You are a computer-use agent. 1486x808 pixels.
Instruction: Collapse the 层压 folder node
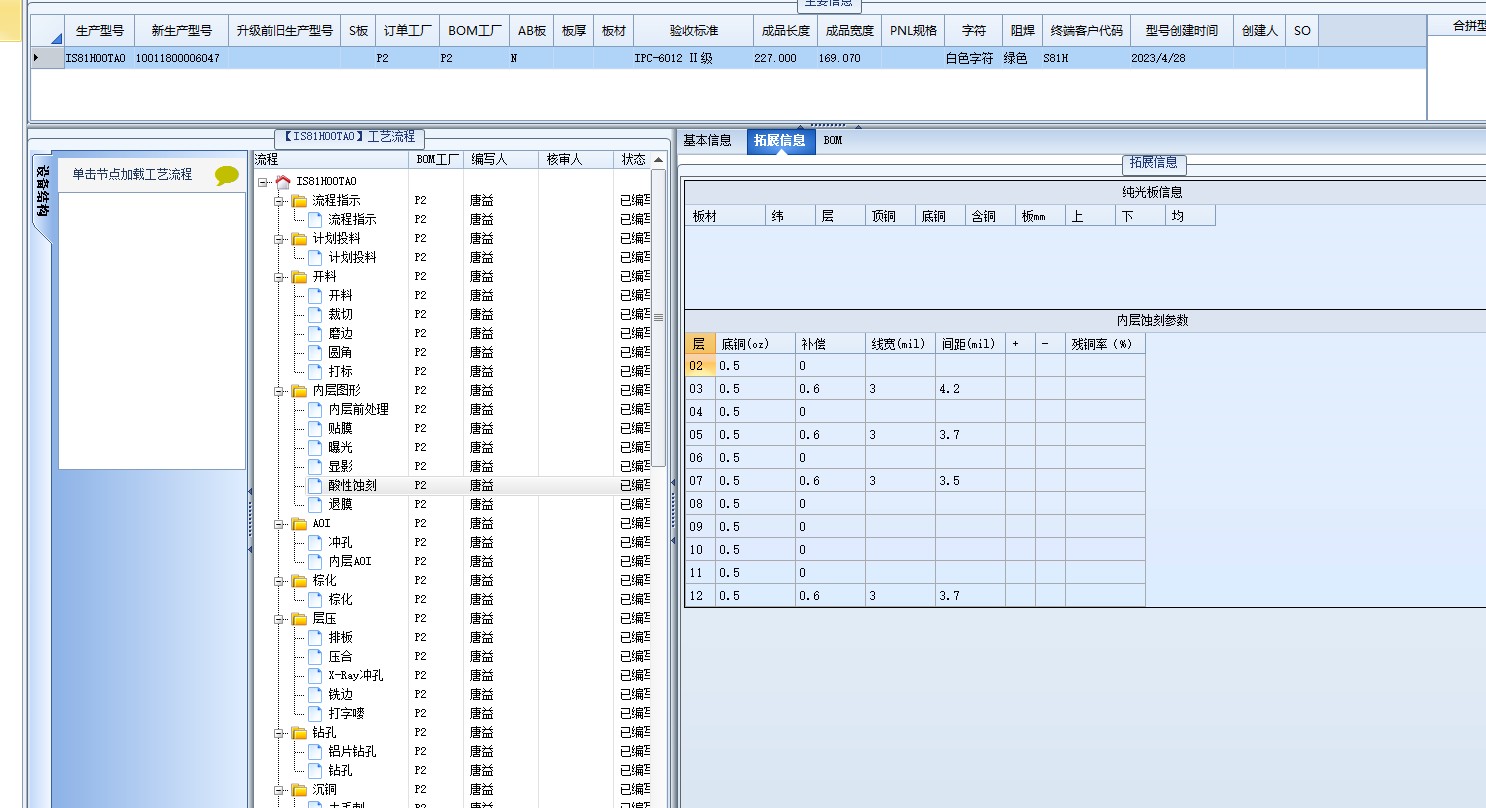tap(278, 618)
